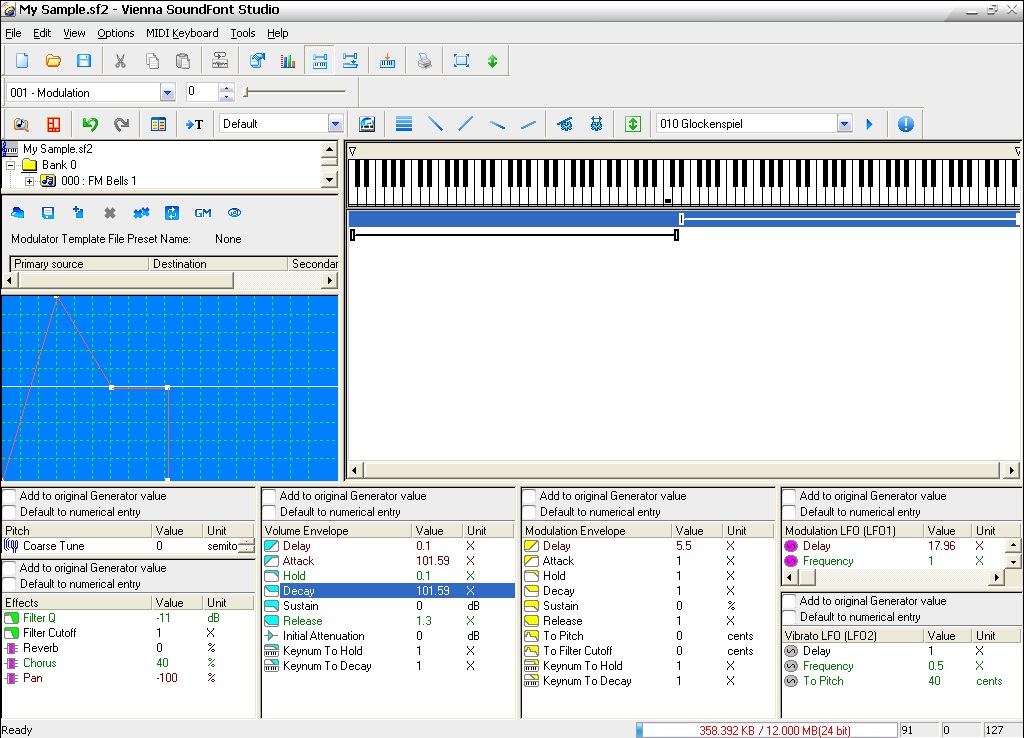Click the Save file toolbar icon

point(84,61)
